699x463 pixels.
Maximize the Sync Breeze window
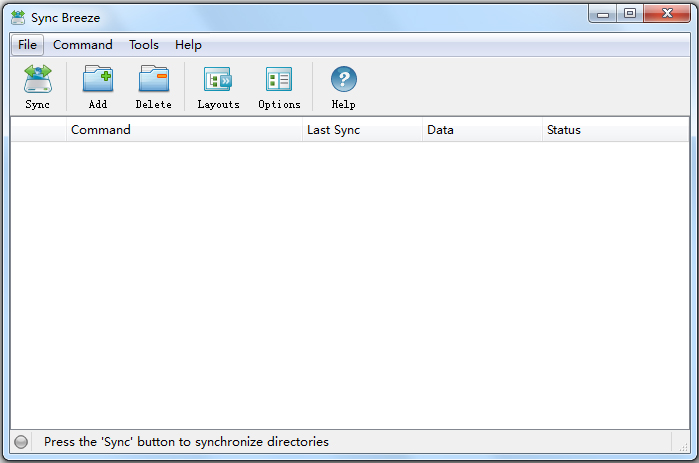tap(630, 14)
